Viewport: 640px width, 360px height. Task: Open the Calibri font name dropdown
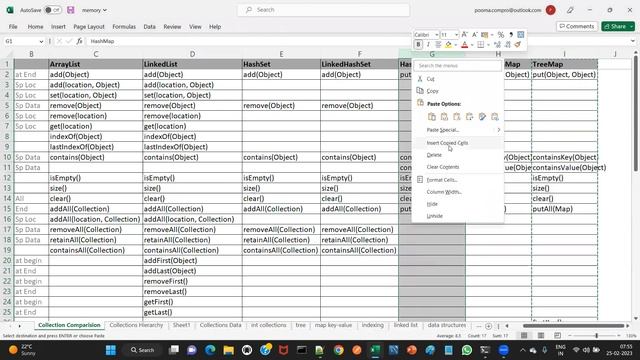pos(436,35)
